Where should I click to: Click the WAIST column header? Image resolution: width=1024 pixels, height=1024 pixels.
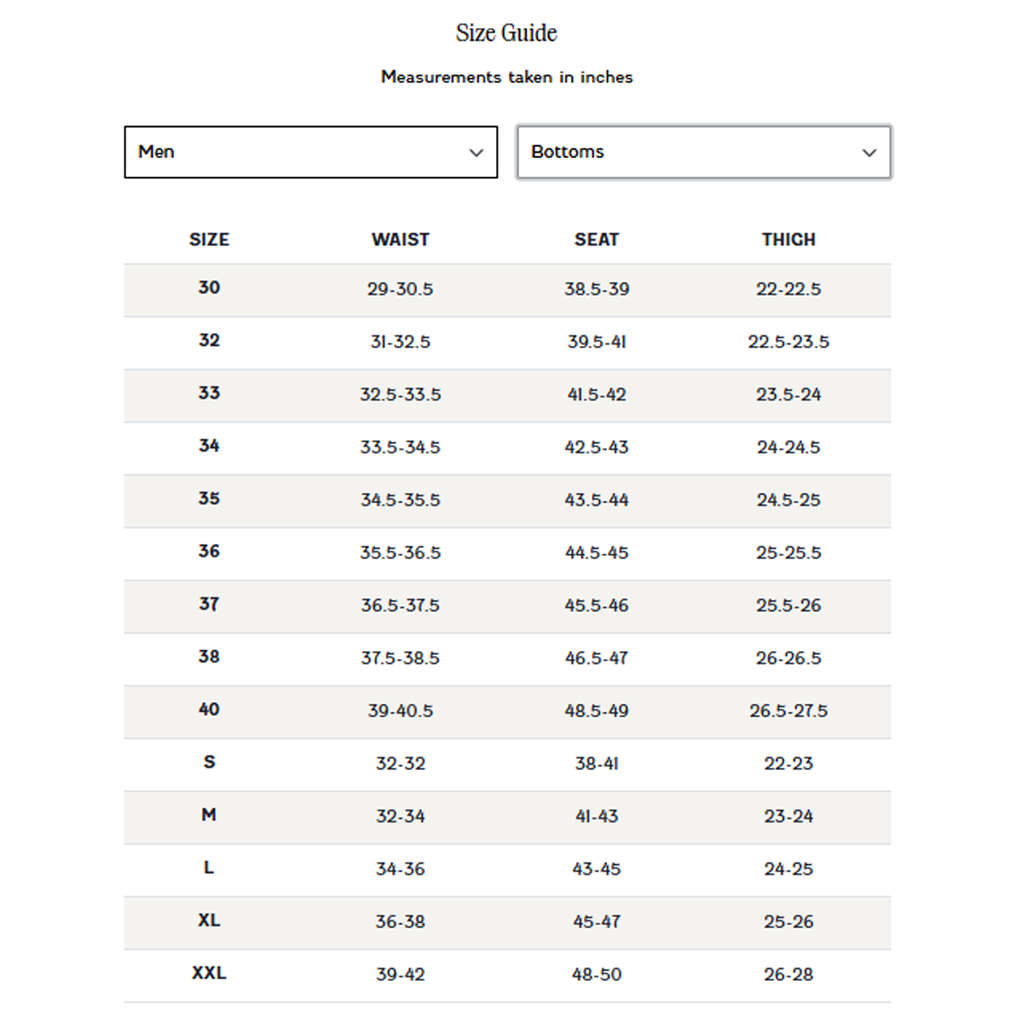pos(400,240)
